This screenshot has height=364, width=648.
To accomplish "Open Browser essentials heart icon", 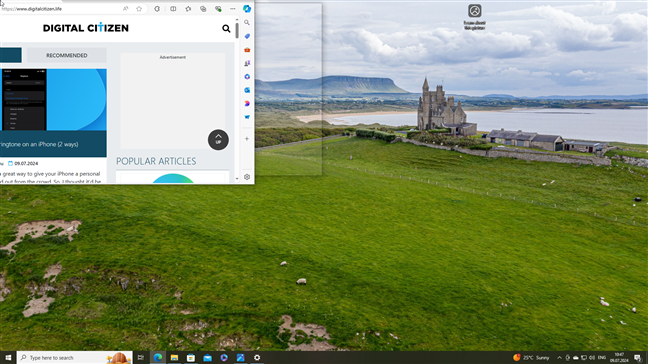I will pyautogui.click(x=218, y=9).
